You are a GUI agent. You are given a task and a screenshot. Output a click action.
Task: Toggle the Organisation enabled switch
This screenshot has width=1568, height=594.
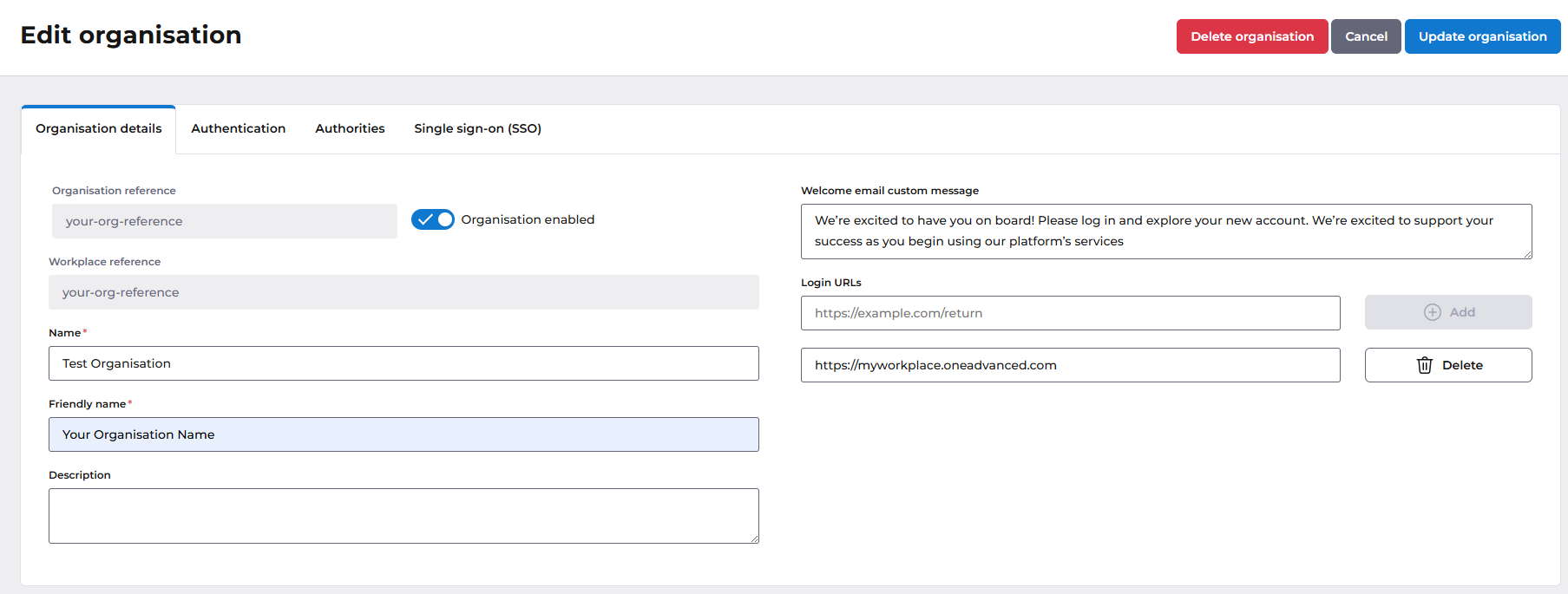pos(432,219)
